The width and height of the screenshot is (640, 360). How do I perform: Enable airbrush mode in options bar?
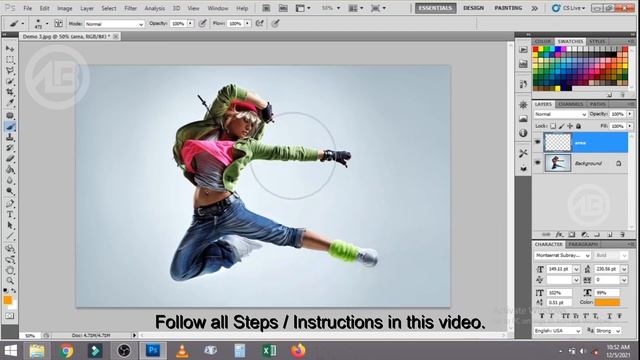pos(260,24)
